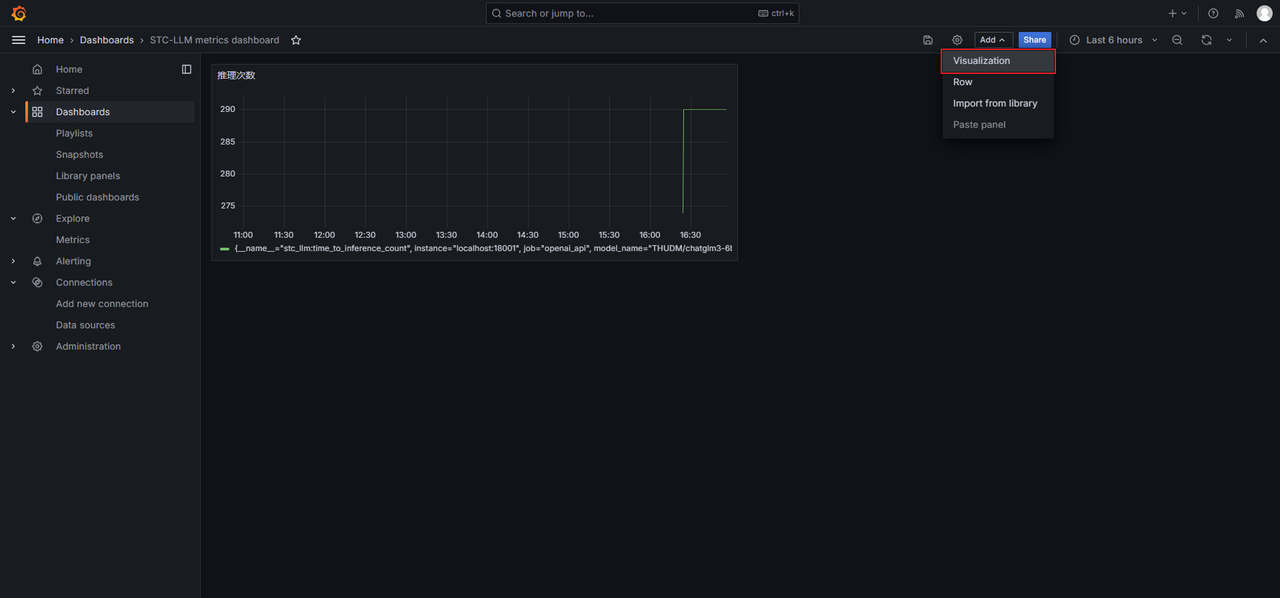Choose Import from library menu item

click(995, 103)
